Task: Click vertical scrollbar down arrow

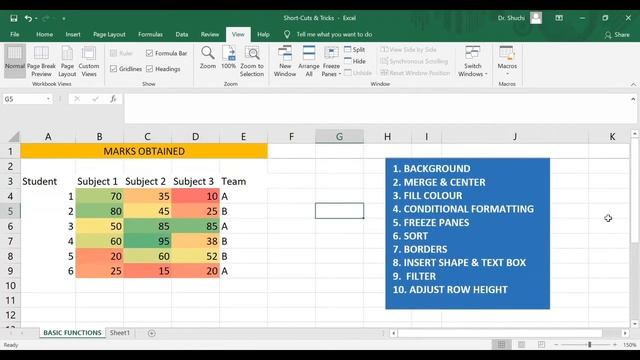Action: click(x=634, y=324)
